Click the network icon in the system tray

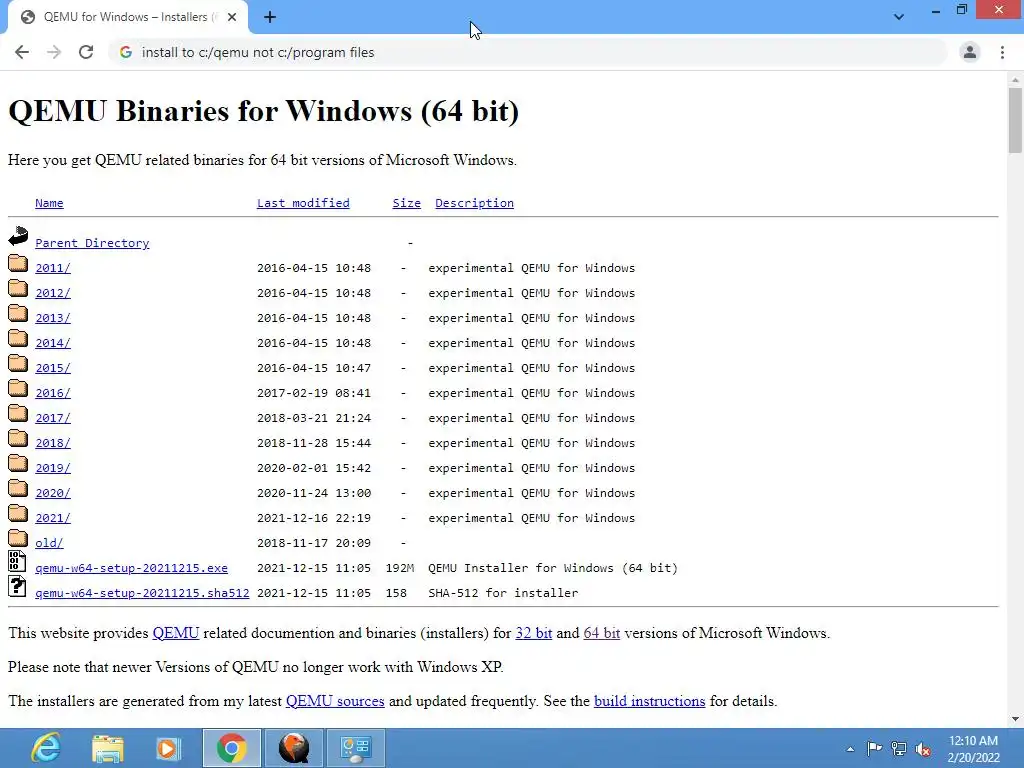899,749
